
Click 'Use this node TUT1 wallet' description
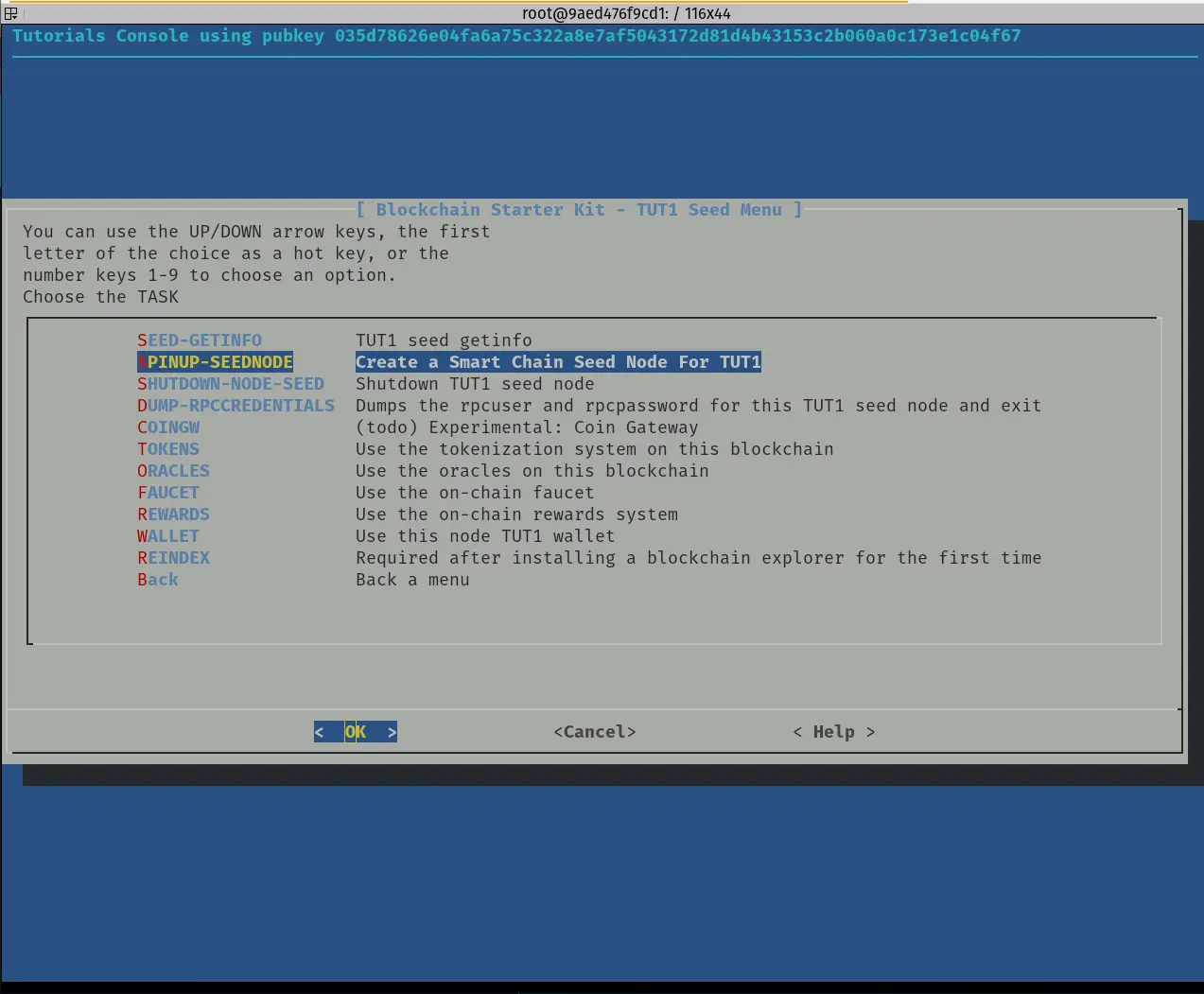(485, 536)
